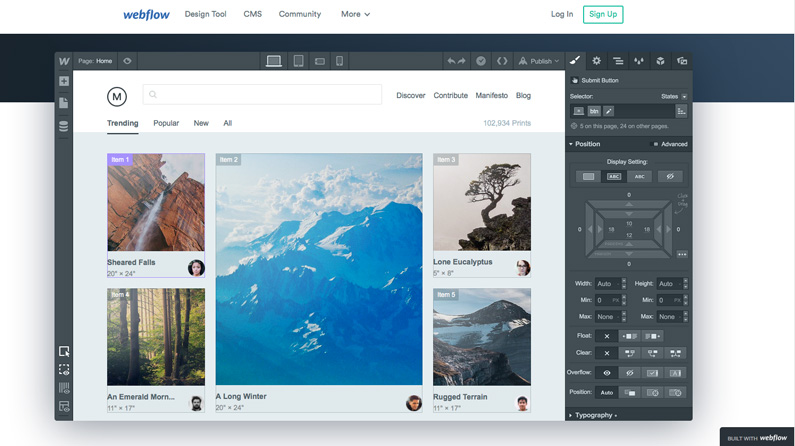The width and height of the screenshot is (795, 446).
Task: Open the Publish dropdown
Action: point(539,61)
